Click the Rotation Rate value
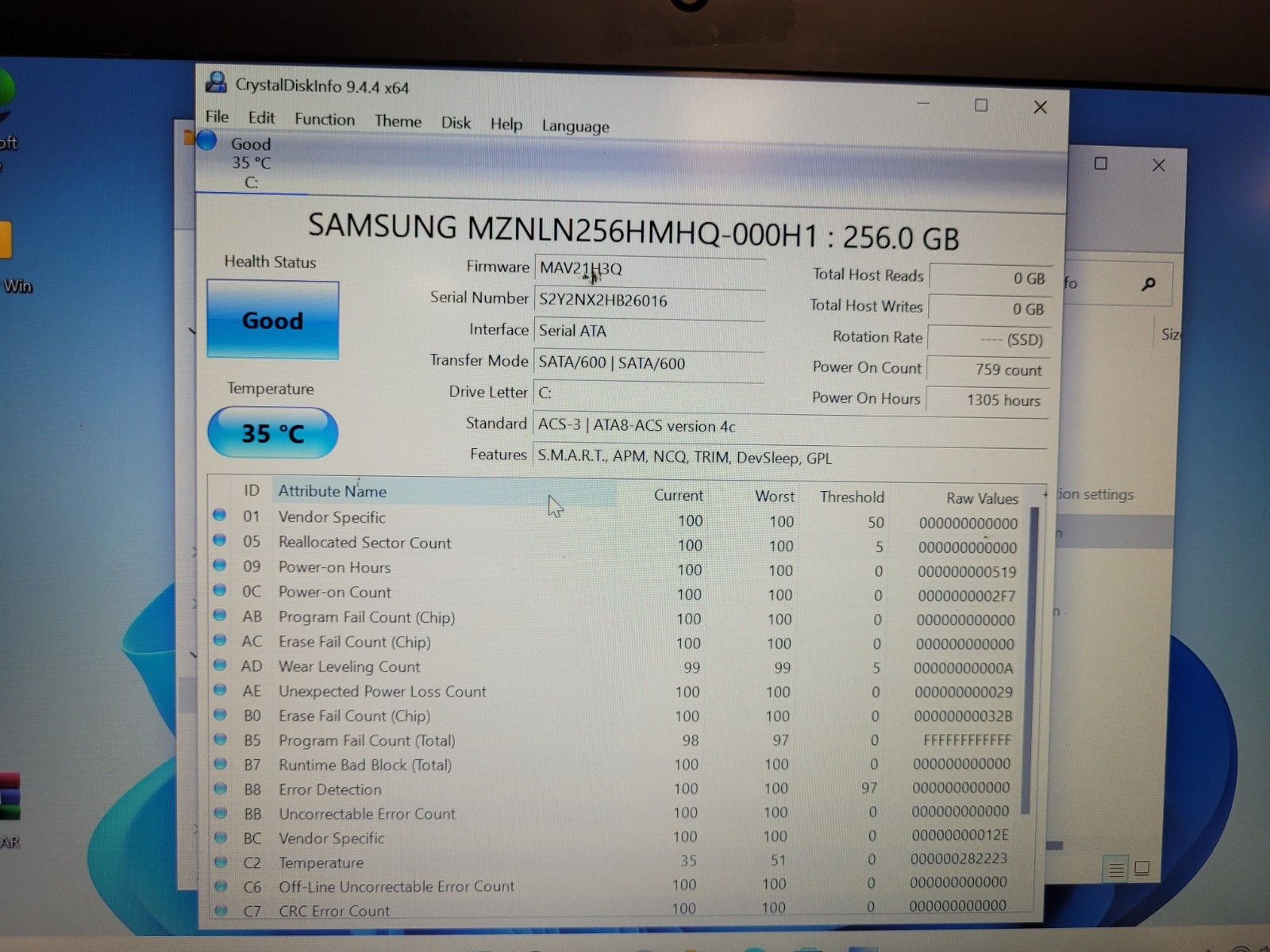This screenshot has width=1270, height=952. pyautogui.click(x=989, y=340)
